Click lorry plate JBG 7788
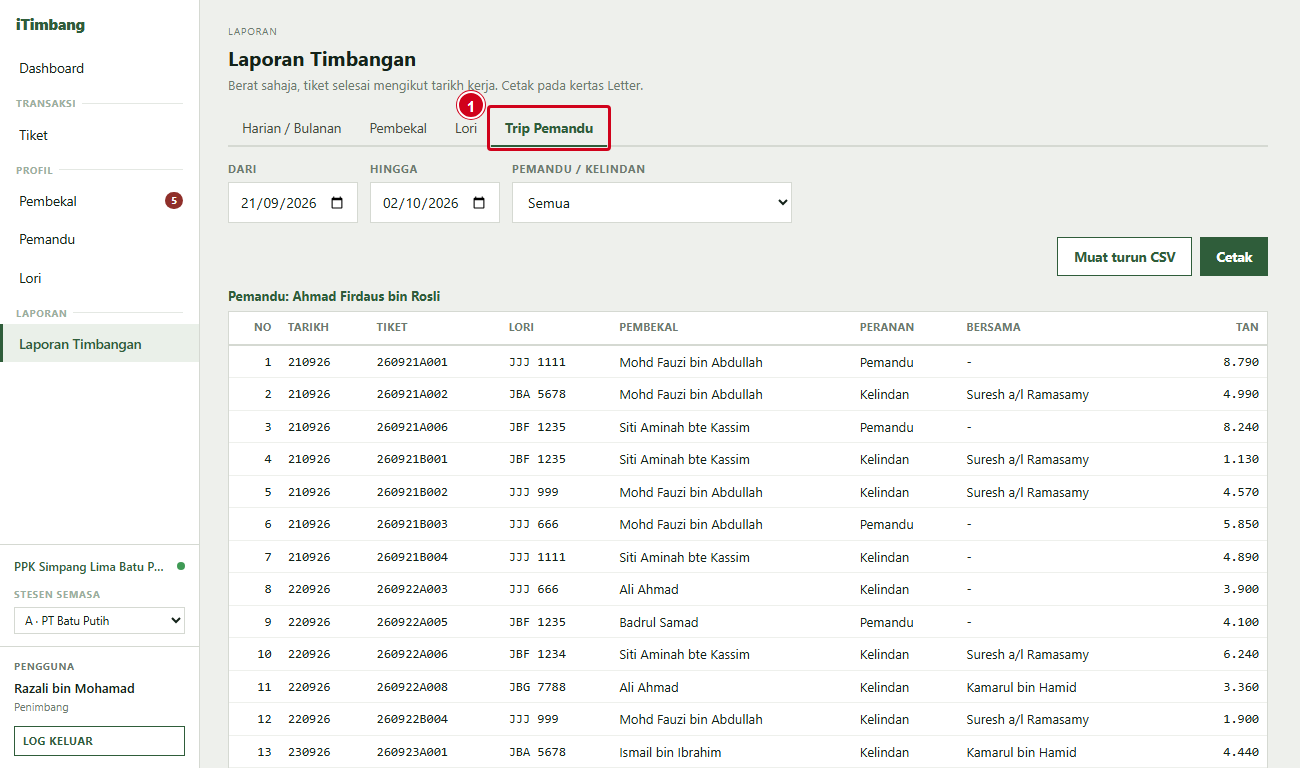 coord(537,687)
